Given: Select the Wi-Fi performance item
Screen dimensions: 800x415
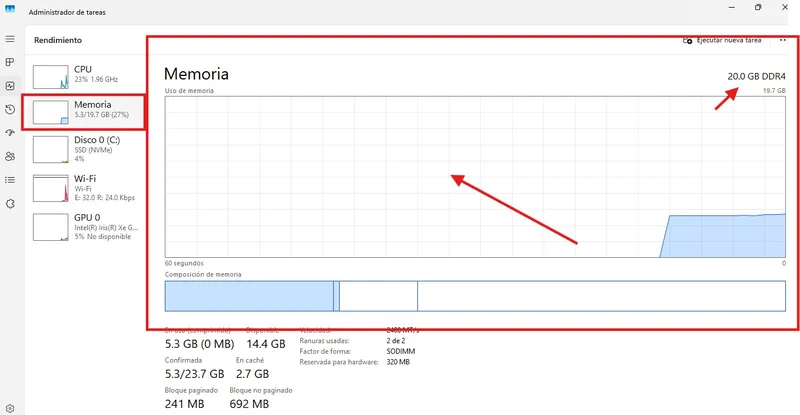Looking at the screenshot, I should coord(85,188).
